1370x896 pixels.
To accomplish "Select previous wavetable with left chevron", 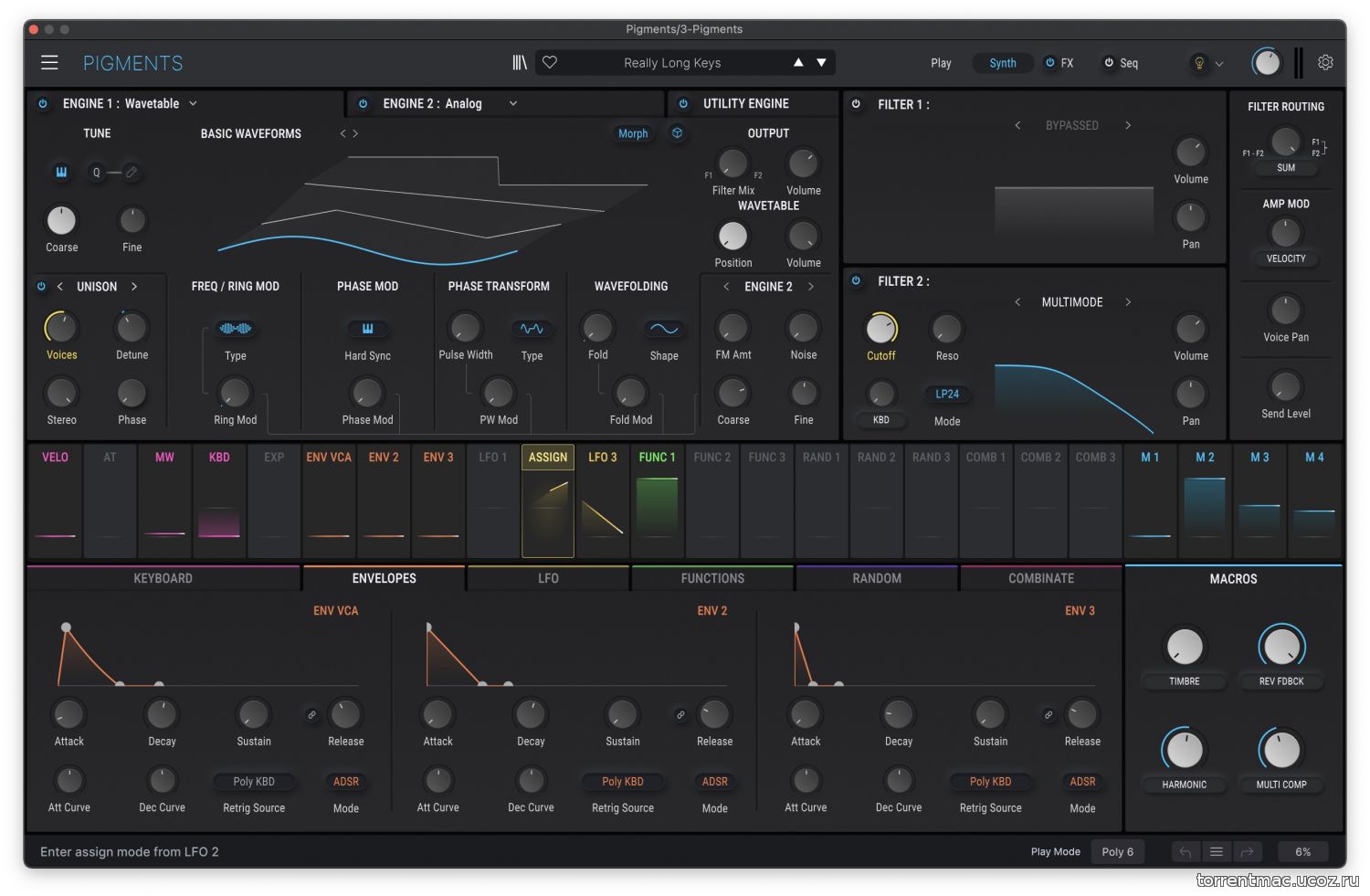I will (x=343, y=133).
